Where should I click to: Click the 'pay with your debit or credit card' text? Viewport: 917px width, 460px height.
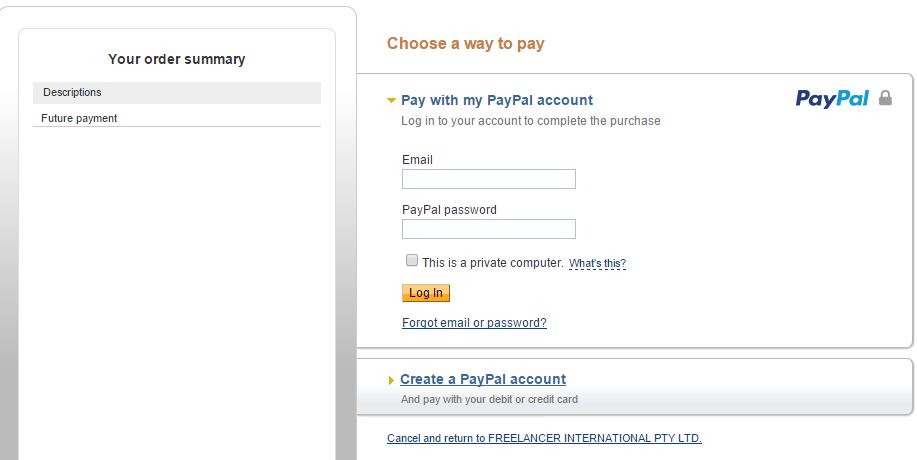[x=489, y=399]
